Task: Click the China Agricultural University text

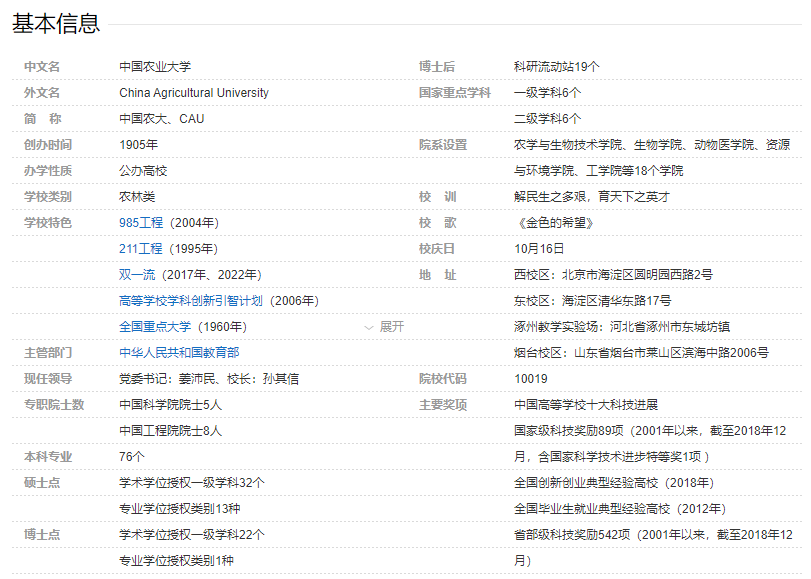Action: 194,93
